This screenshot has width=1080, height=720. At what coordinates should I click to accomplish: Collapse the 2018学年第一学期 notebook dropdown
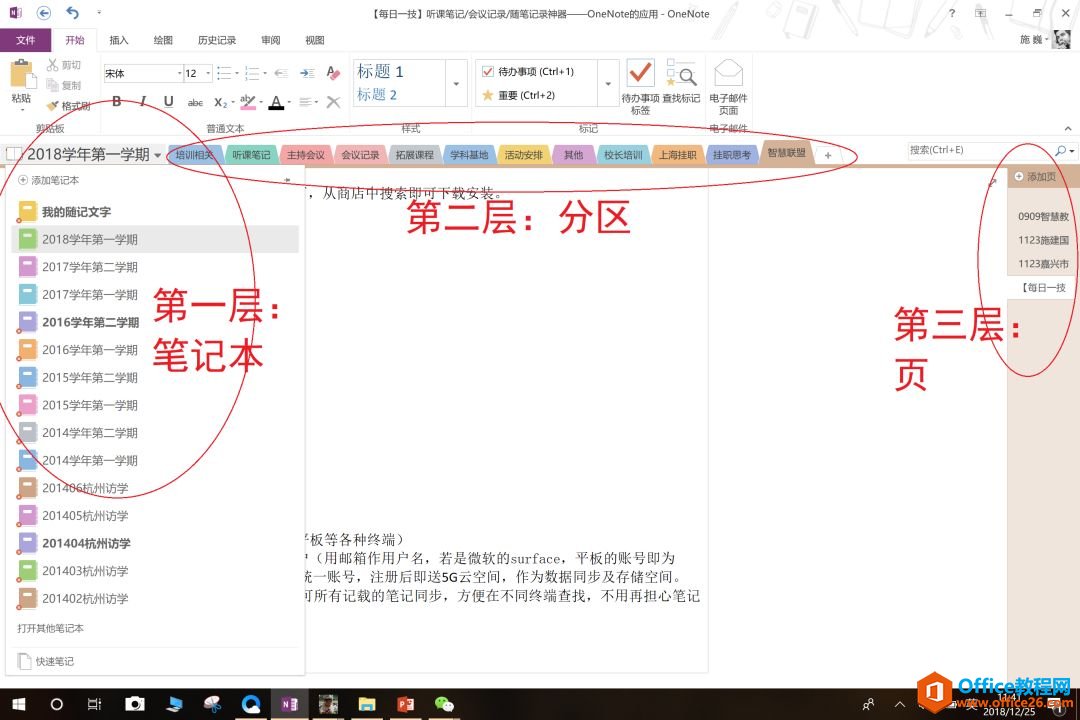coord(158,155)
